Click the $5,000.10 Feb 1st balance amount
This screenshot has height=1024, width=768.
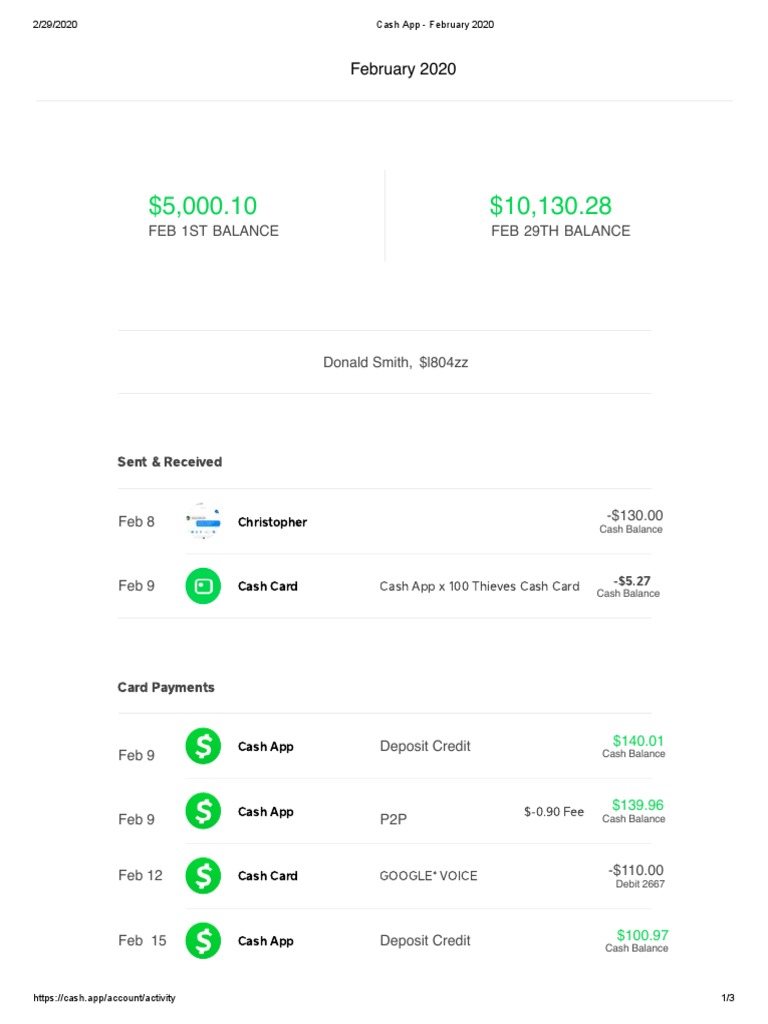pyautogui.click(x=203, y=206)
